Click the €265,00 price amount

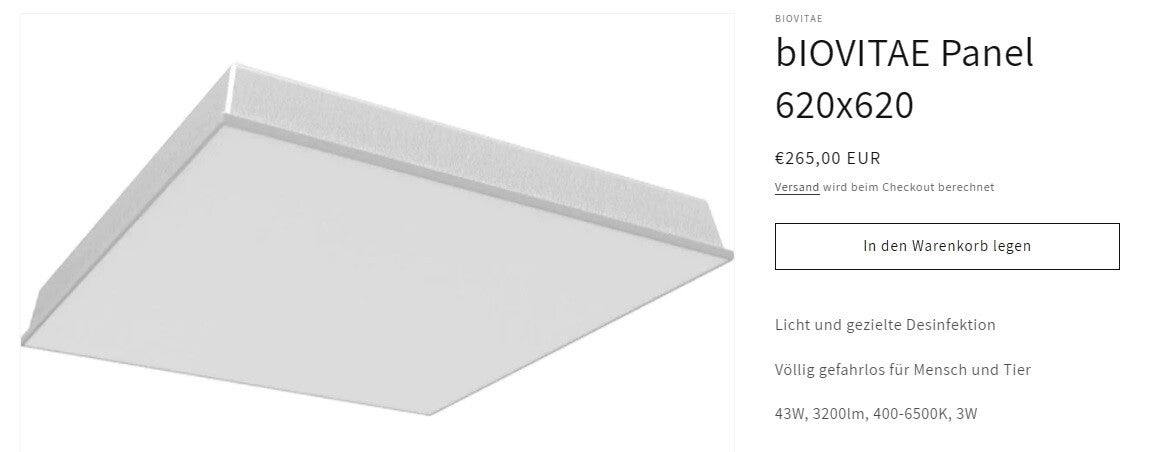(808, 158)
